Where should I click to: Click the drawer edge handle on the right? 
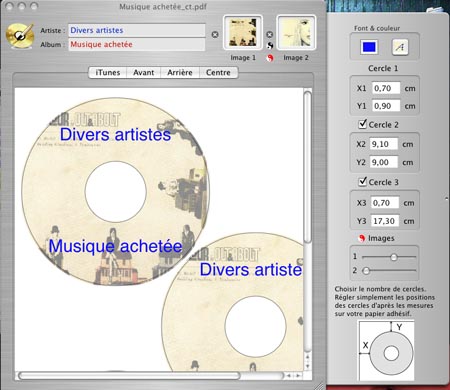click(x=447, y=199)
